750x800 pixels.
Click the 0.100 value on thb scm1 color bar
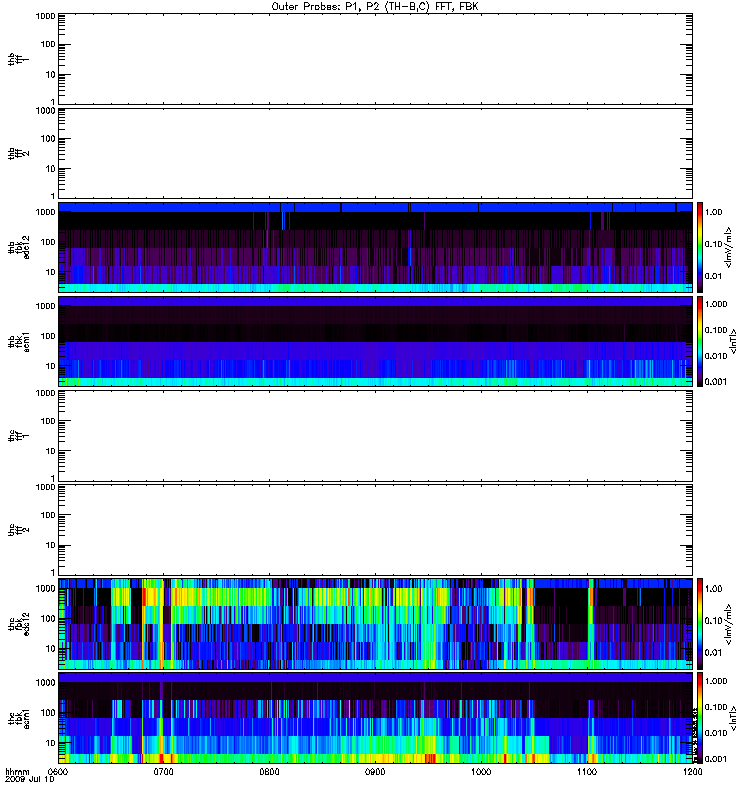coord(716,330)
